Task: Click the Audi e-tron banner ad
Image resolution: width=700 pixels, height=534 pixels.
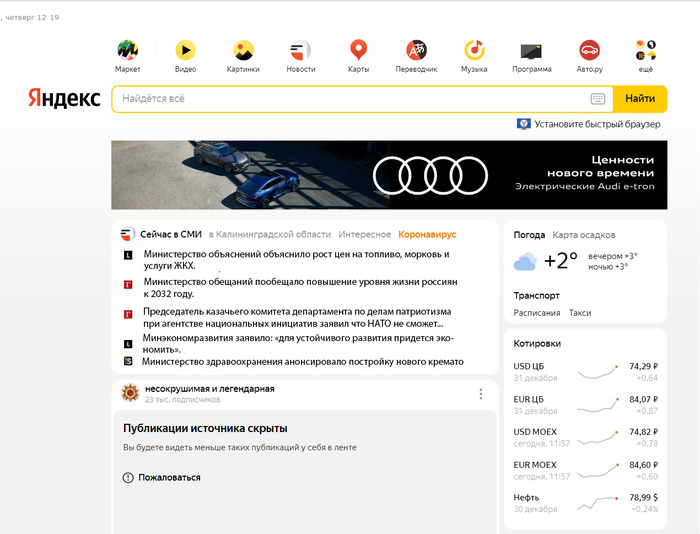Action: [x=389, y=175]
